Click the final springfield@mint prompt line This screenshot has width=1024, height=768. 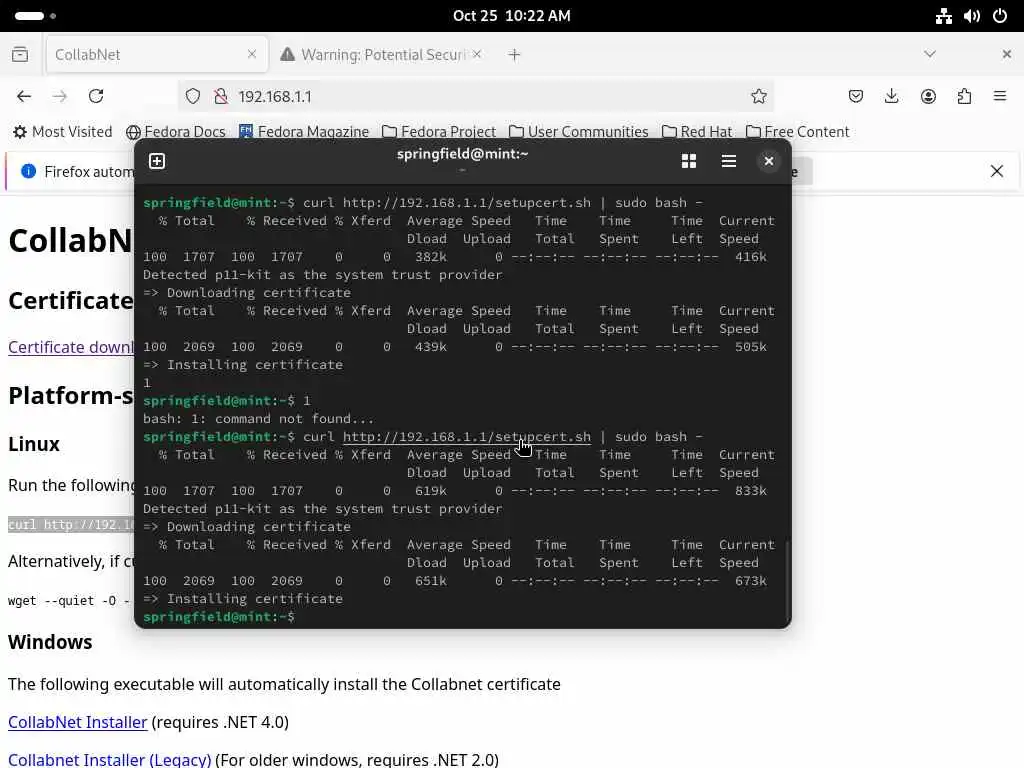coord(219,616)
